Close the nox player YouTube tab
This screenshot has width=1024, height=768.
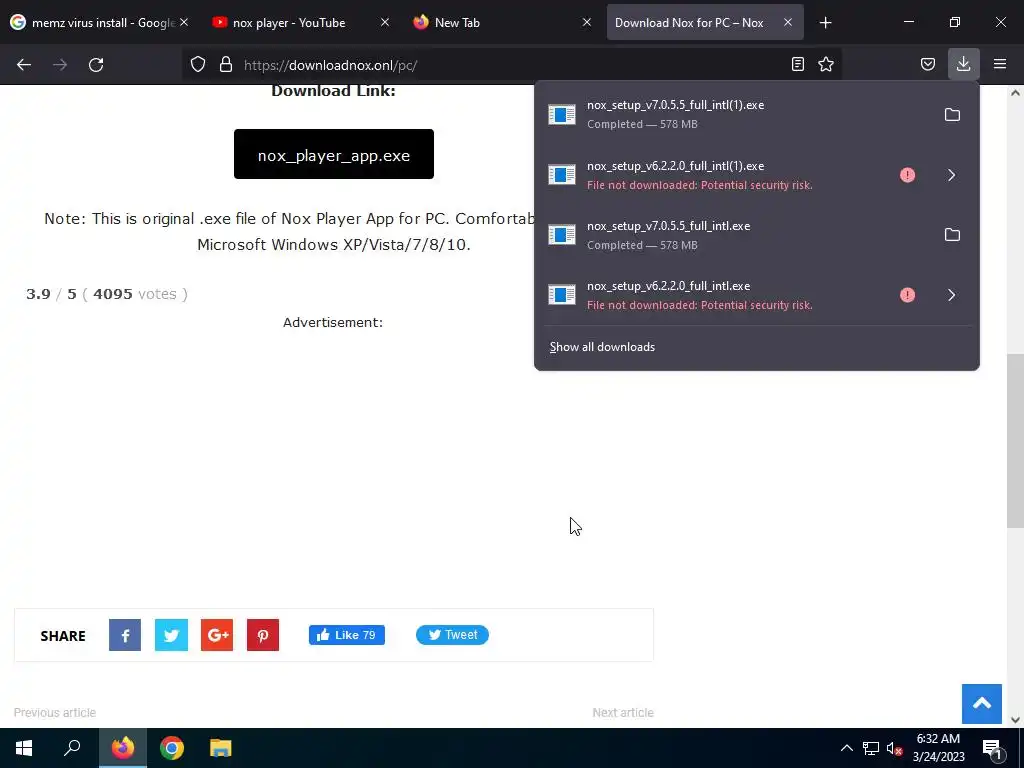(385, 23)
